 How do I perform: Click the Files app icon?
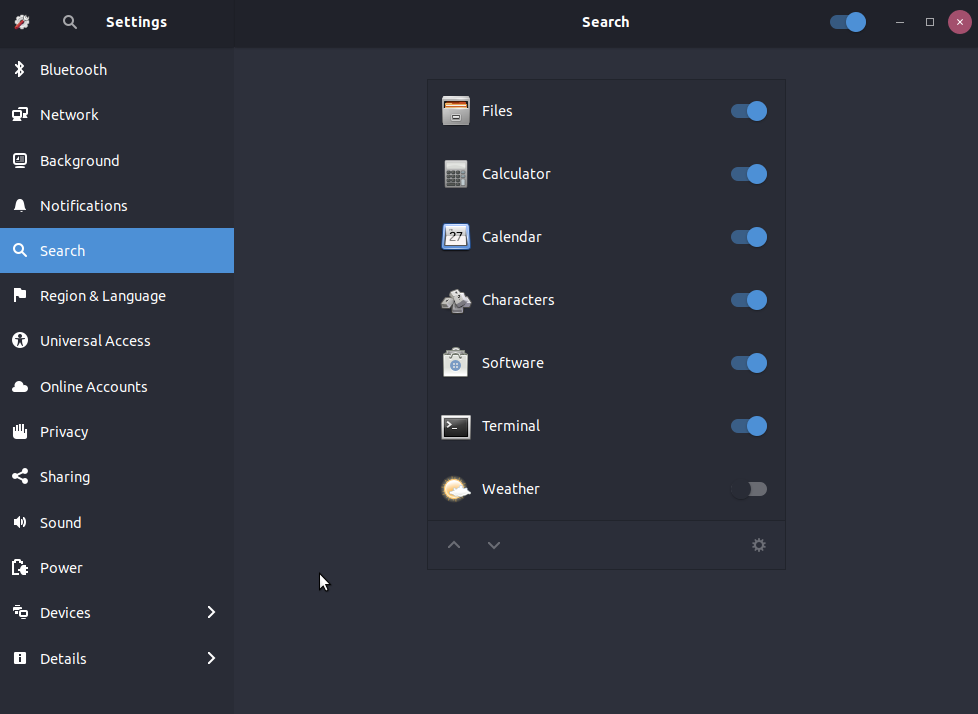pyautogui.click(x=456, y=111)
